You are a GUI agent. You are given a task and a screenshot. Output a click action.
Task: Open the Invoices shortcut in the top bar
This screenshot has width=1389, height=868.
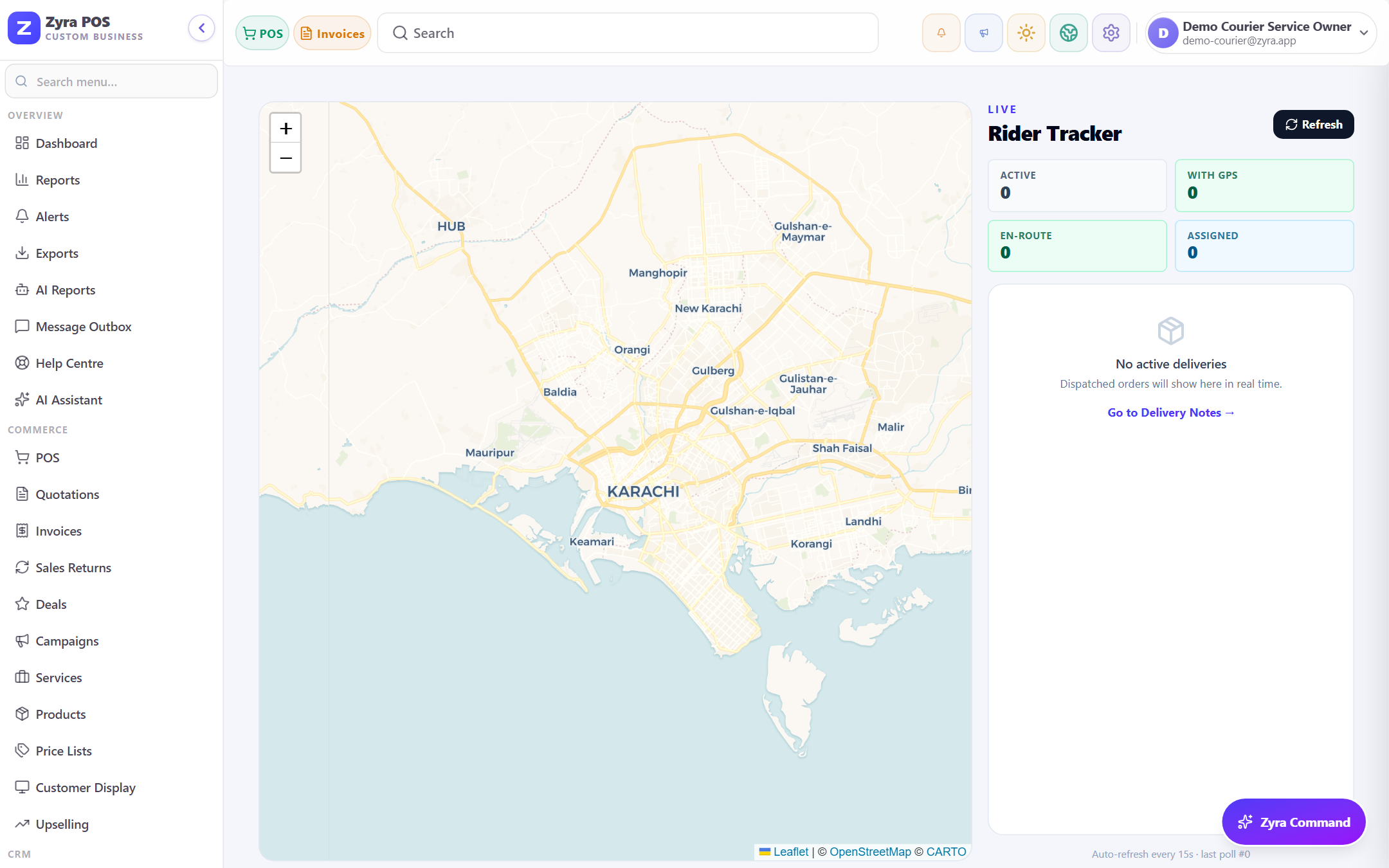[x=332, y=33]
